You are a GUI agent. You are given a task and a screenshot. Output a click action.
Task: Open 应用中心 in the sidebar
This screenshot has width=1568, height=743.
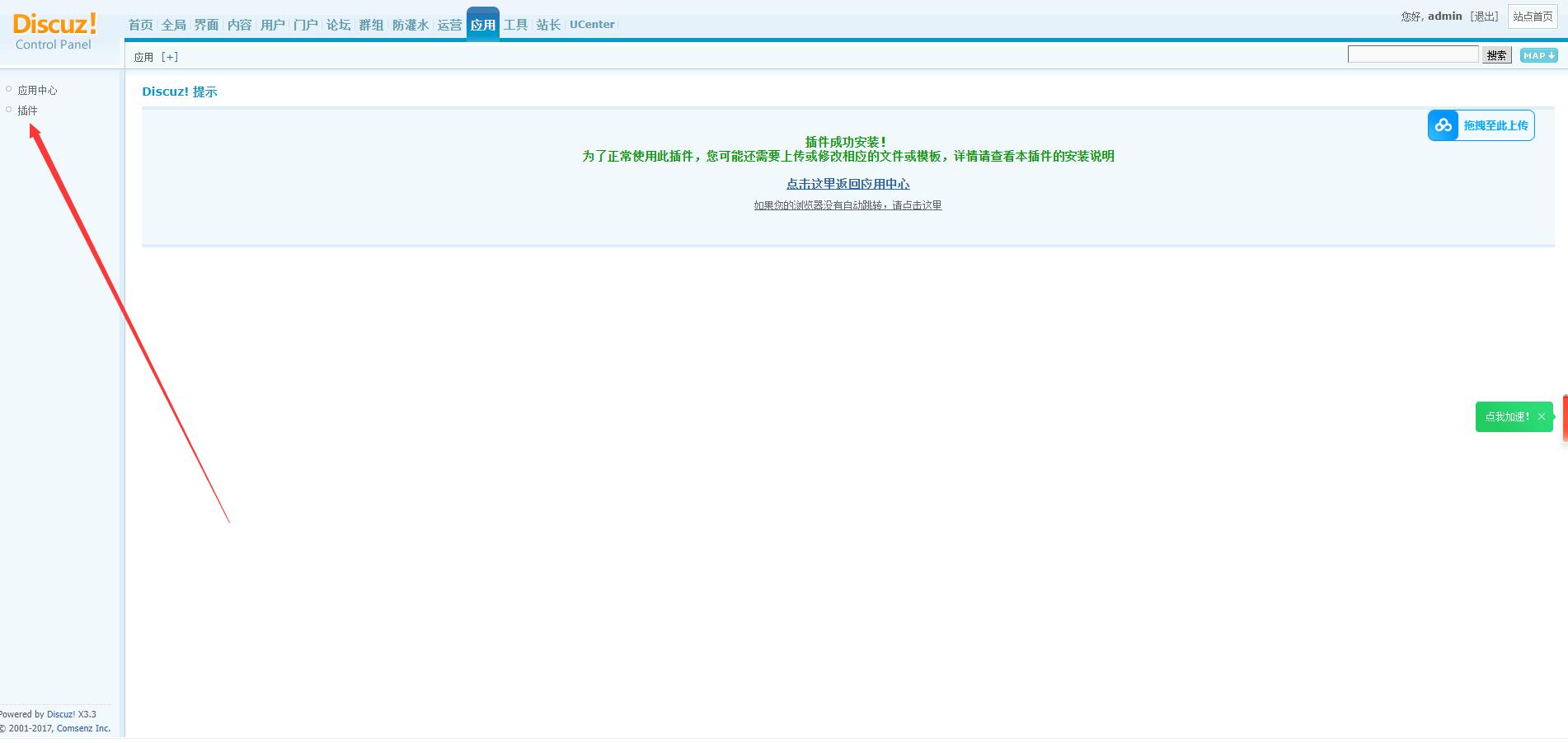tap(38, 90)
